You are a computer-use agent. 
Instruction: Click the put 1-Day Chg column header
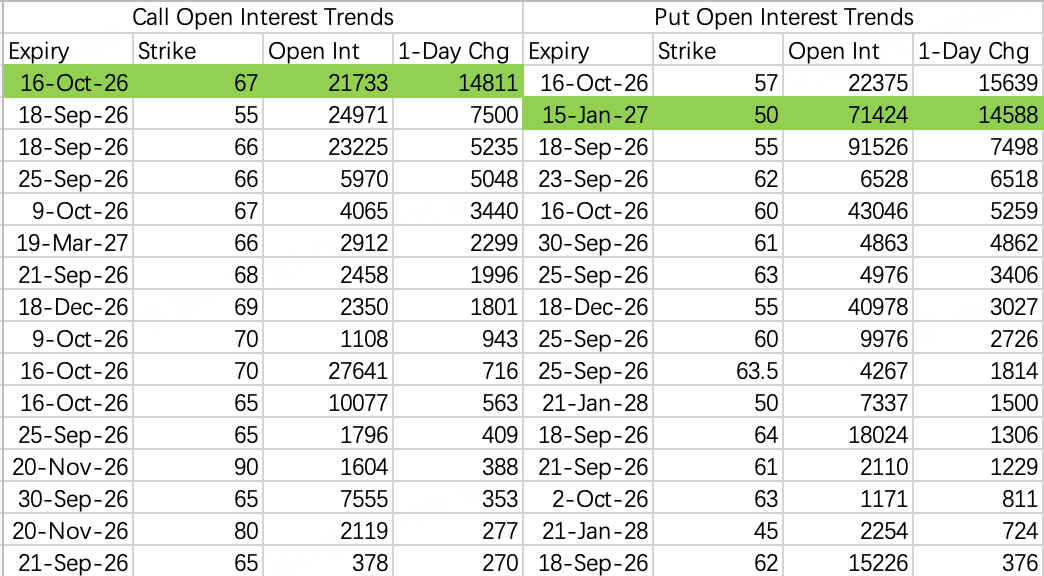point(979,51)
